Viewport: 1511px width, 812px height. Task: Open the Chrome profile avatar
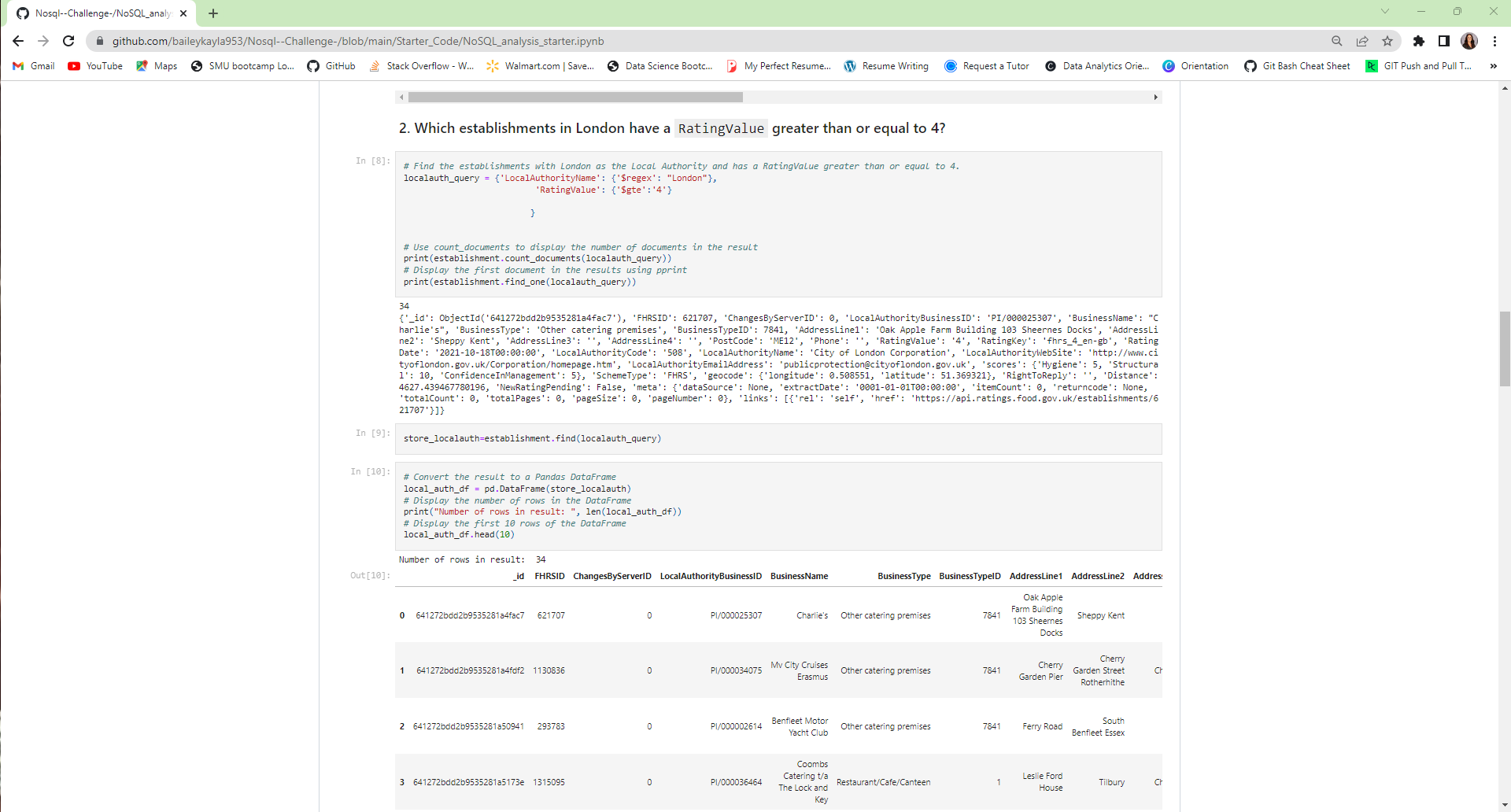point(1470,41)
